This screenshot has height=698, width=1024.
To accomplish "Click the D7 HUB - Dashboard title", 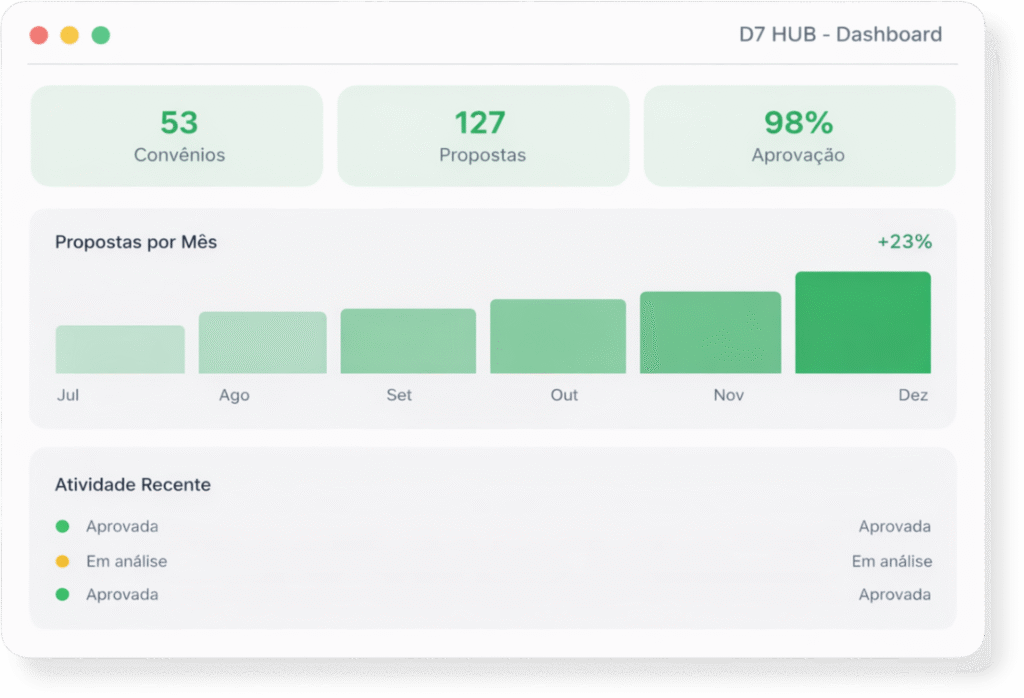I will pos(840,35).
